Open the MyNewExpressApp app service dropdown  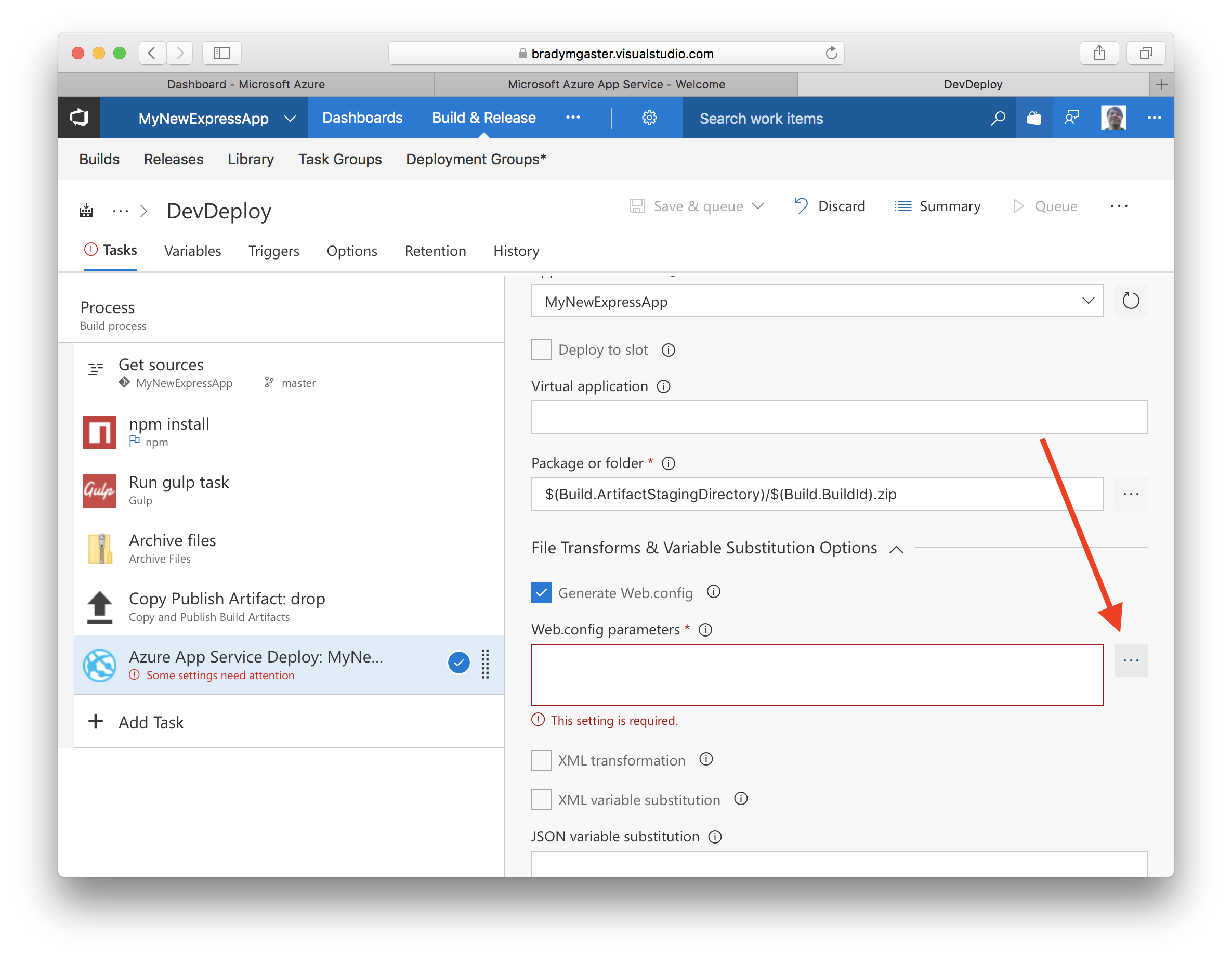[x=817, y=301]
